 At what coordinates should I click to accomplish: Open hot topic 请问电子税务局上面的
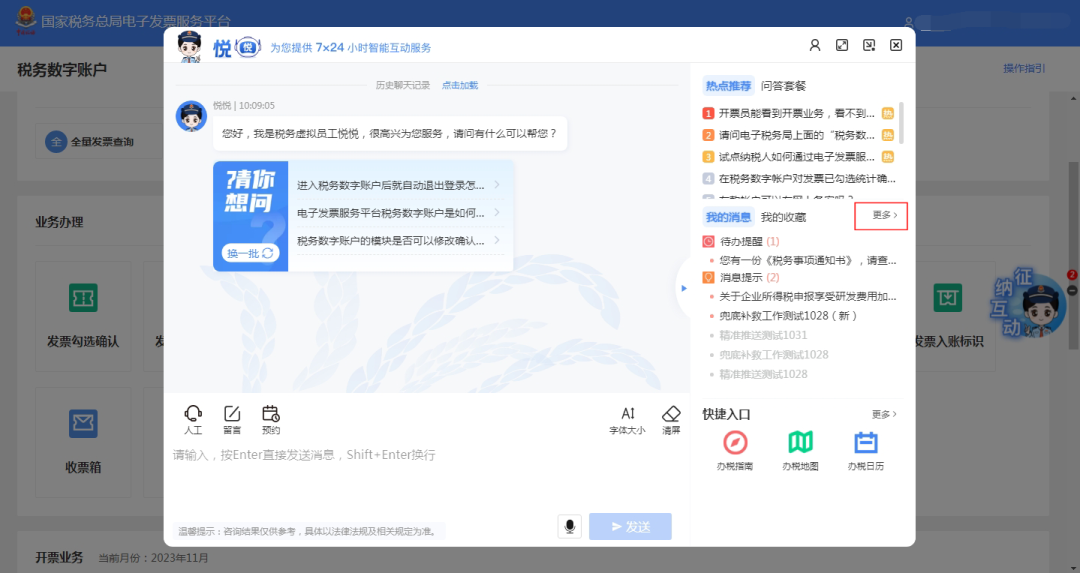point(798,135)
